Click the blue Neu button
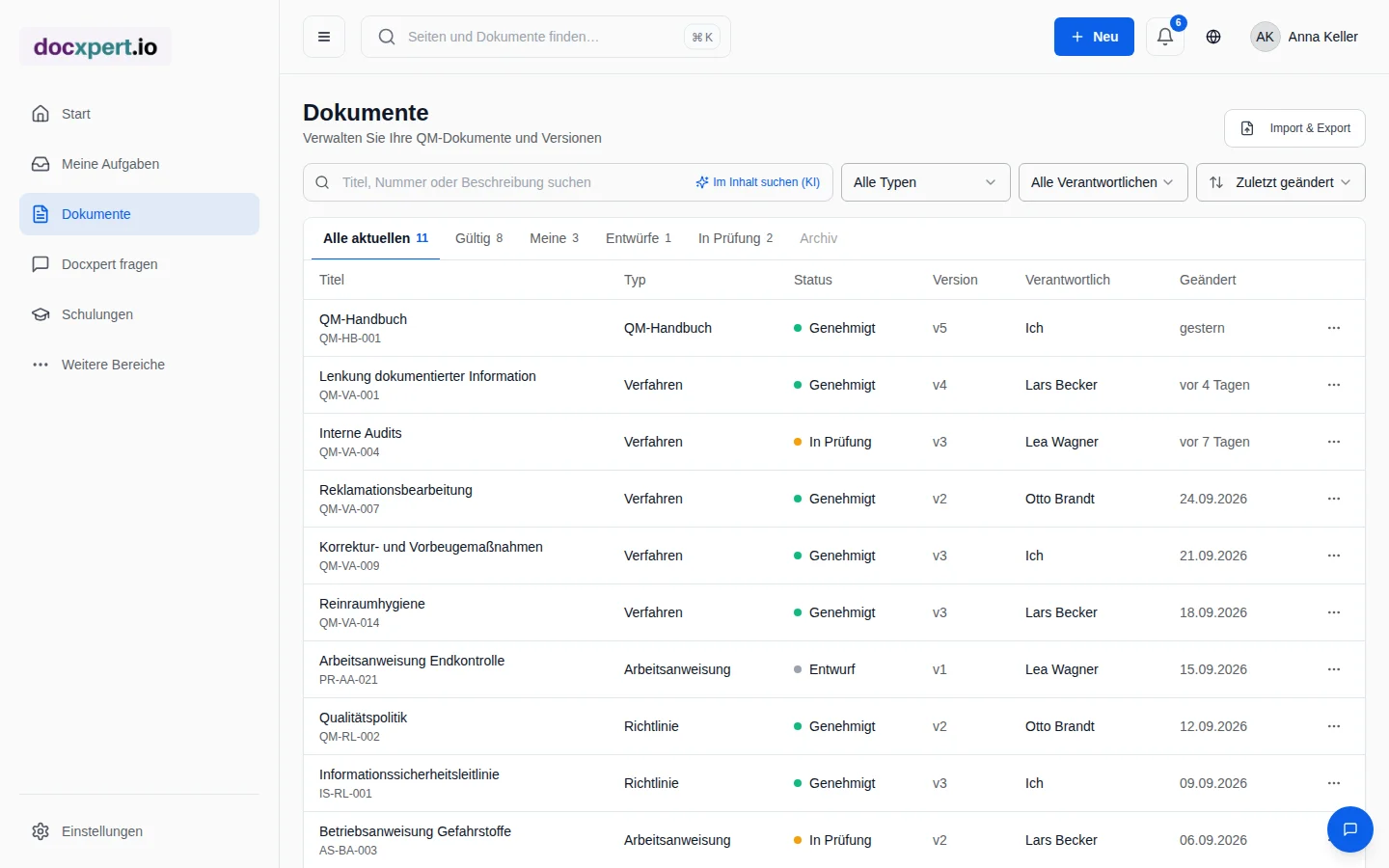 pyautogui.click(x=1094, y=37)
